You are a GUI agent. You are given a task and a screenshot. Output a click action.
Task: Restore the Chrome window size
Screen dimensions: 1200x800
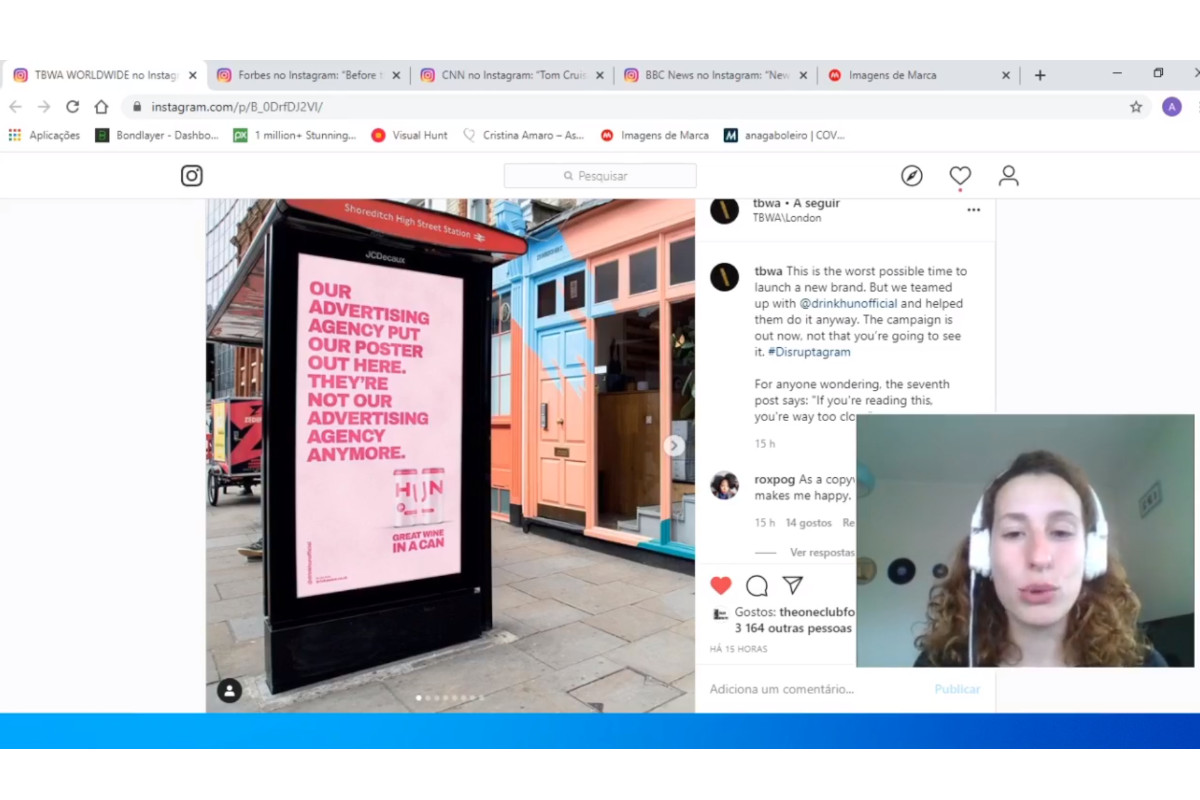coord(1158,73)
